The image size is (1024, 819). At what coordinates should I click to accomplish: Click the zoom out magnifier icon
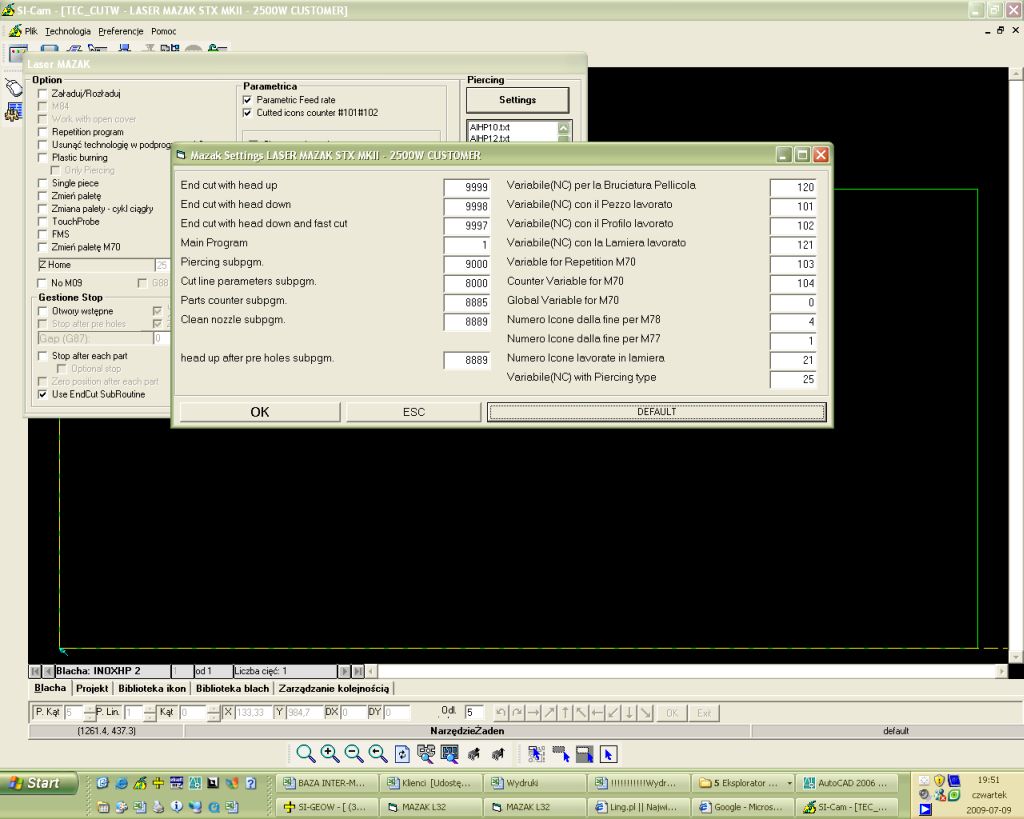[x=354, y=754]
